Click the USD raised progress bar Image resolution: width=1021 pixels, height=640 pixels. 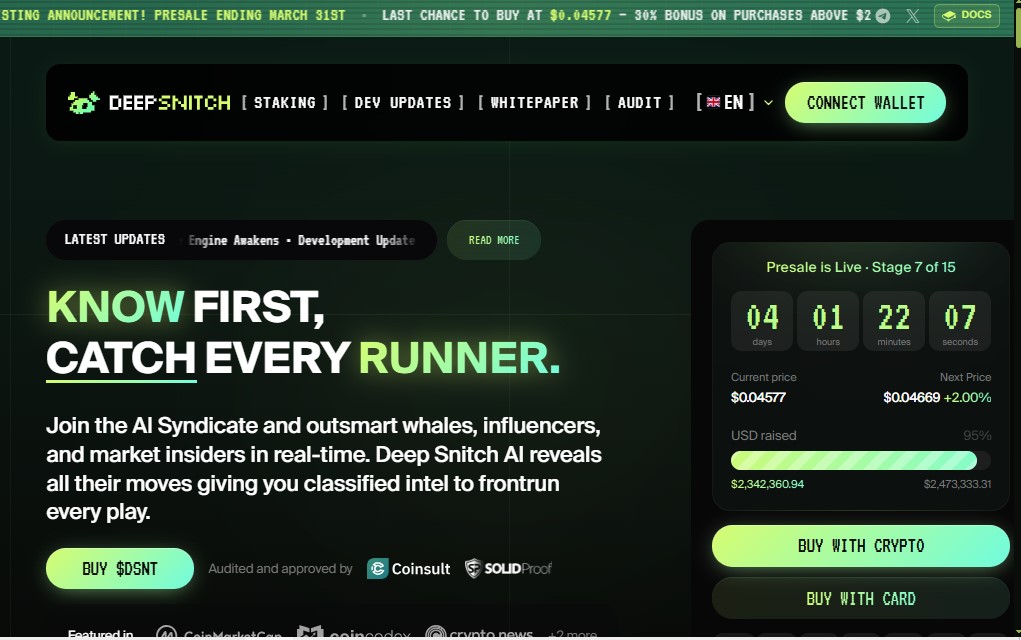coord(860,460)
